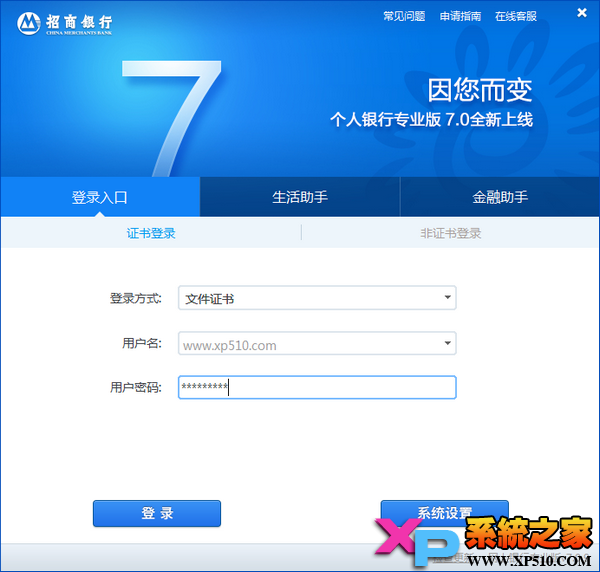Focus the 用户名 field showing www.xp510.com
Screen dimensions: 600x572
point(317,343)
